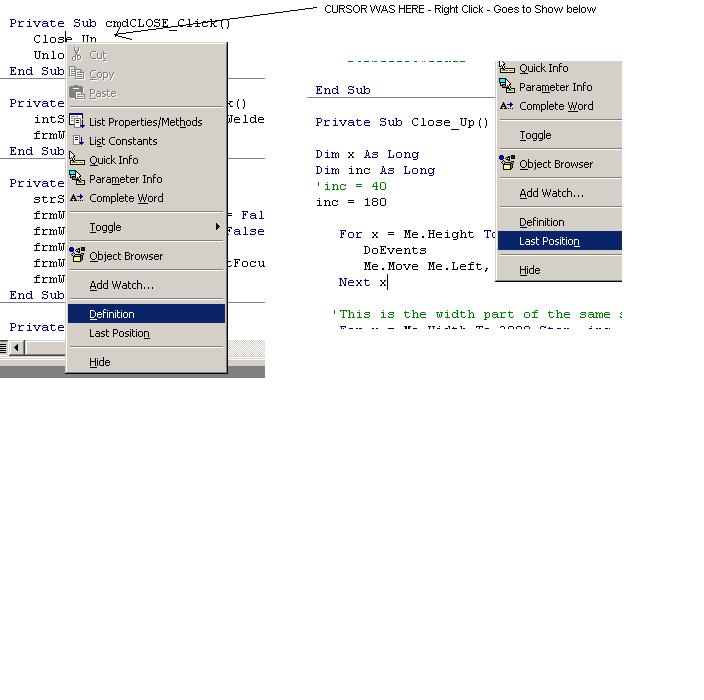The width and height of the screenshot is (704, 700).
Task: Click the green comment 'This is the width part'
Action: pyautogui.click(x=479, y=314)
